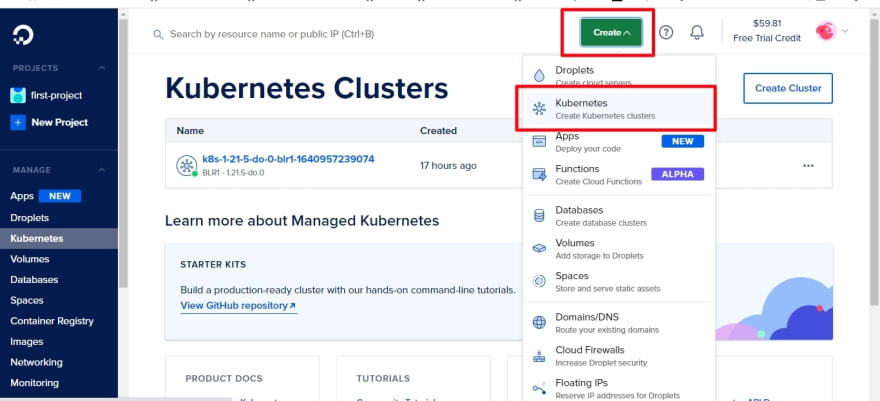Toggle the green Create dropdown button

[611, 33]
